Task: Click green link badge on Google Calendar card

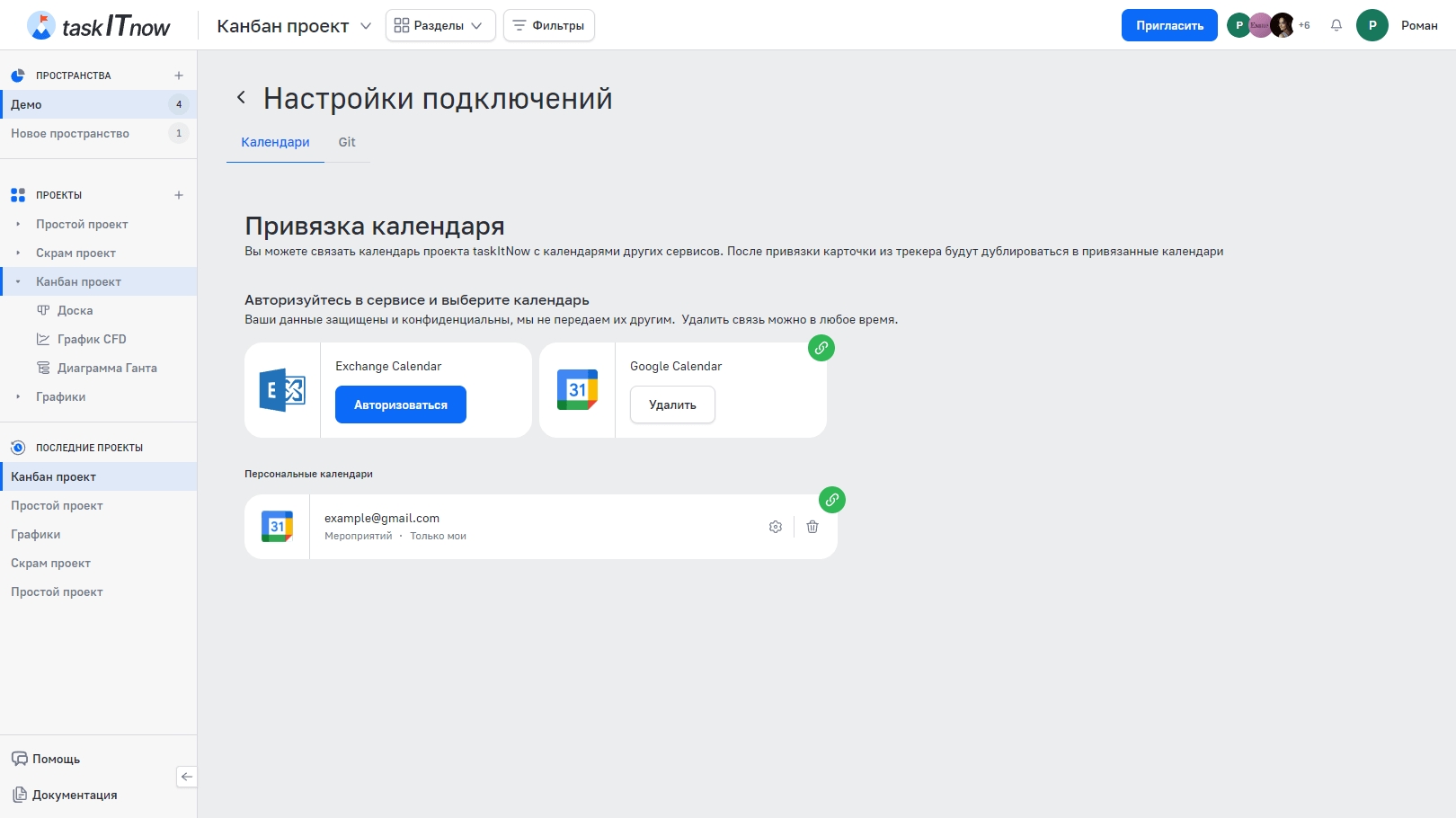Action: 821,348
